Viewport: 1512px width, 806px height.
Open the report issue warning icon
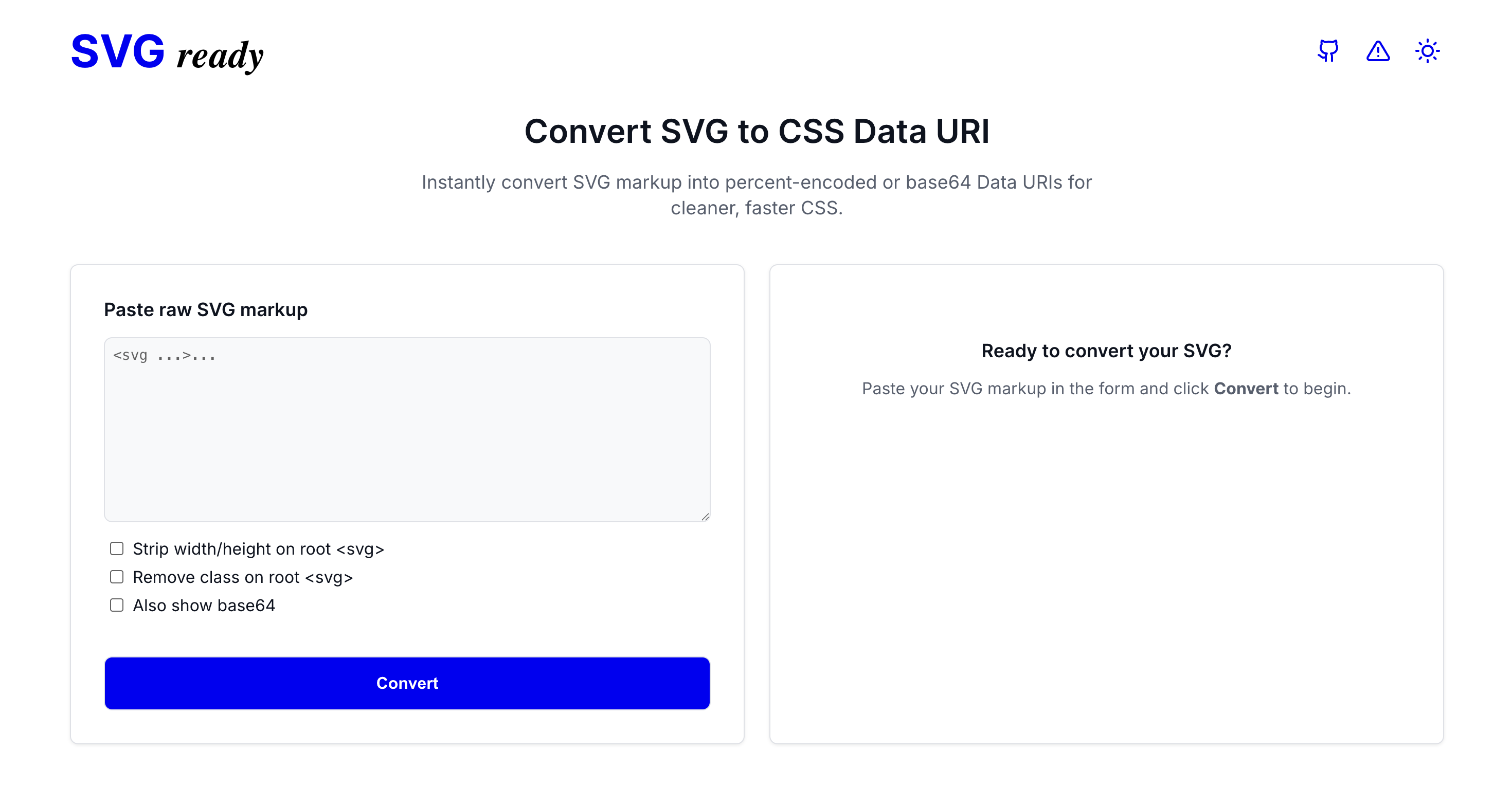tap(1378, 52)
